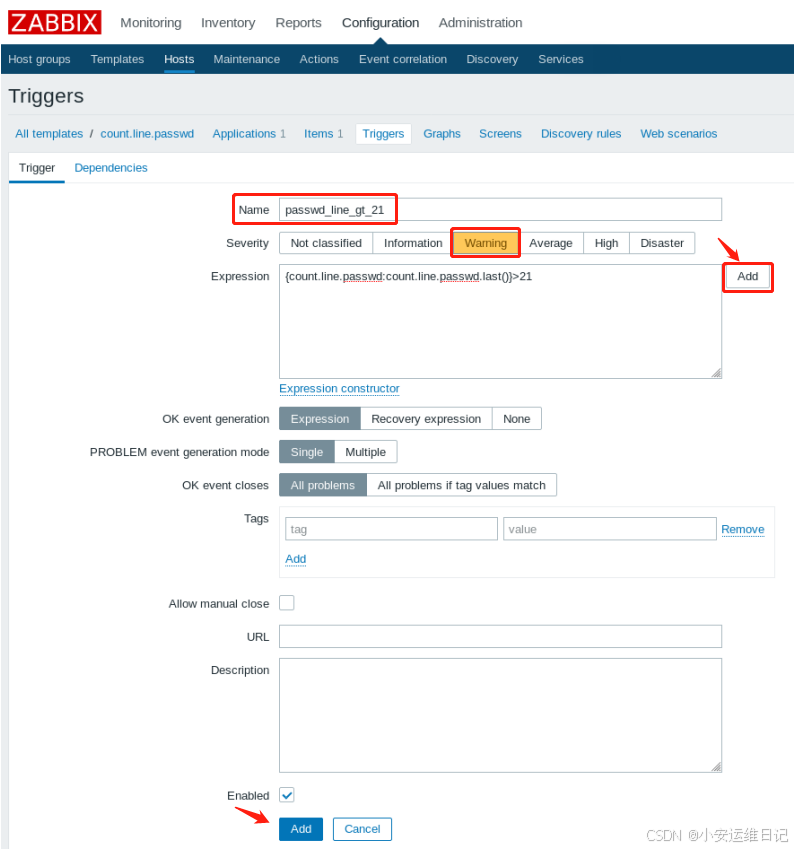Open the Screens link
795x849 pixels.
[x=500, y=134]
